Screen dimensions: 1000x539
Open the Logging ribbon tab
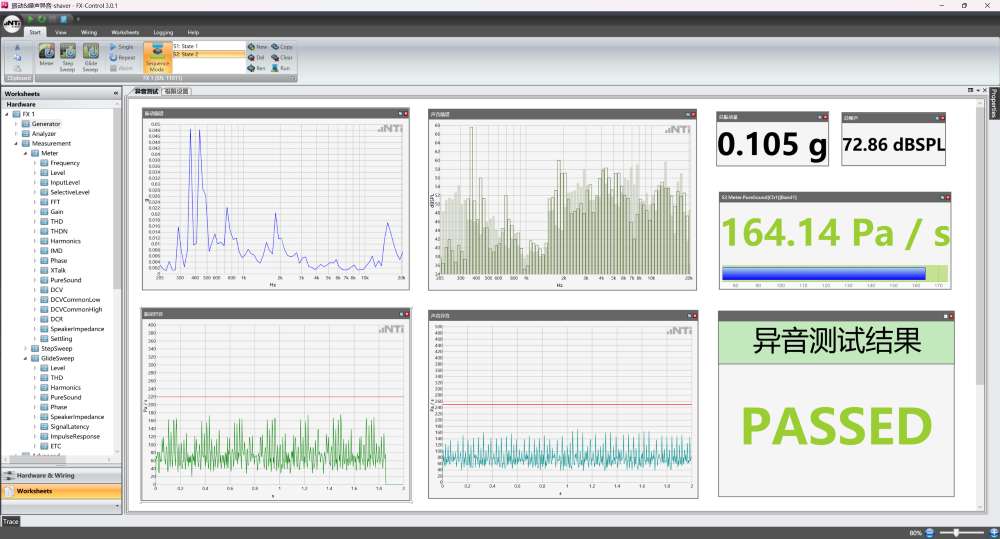163,32
